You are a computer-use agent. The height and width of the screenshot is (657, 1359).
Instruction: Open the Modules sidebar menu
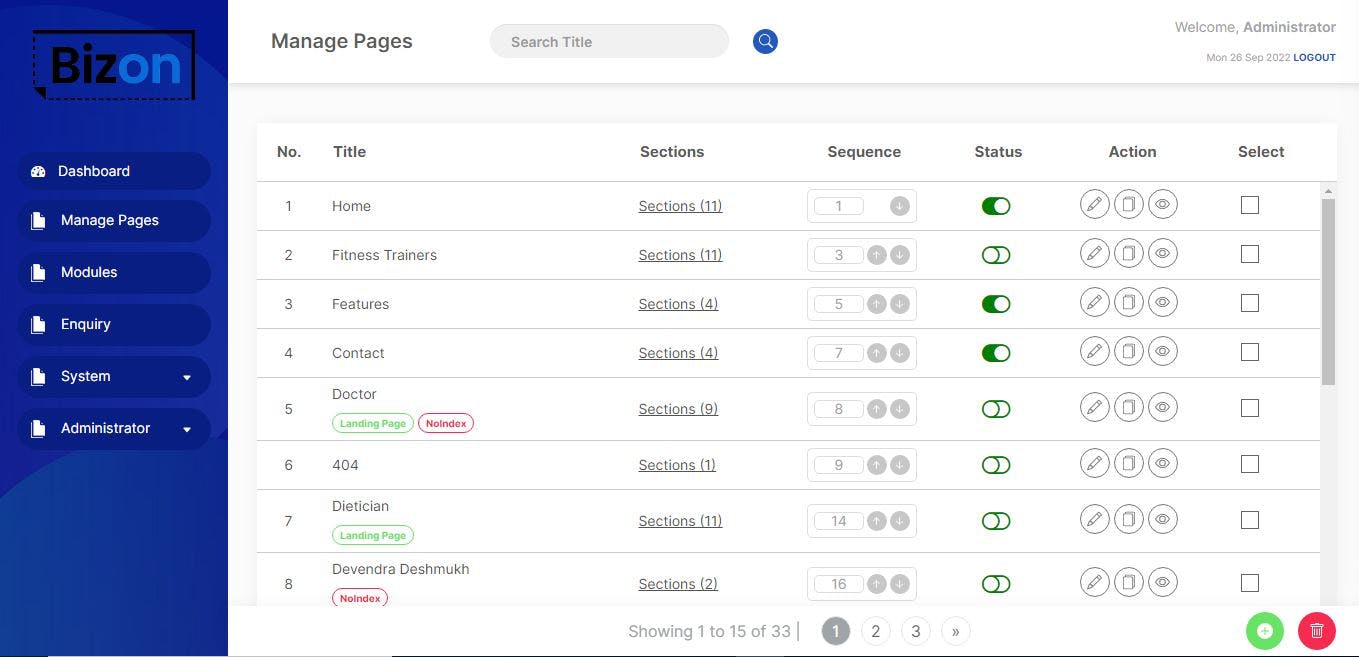[89, 272]
